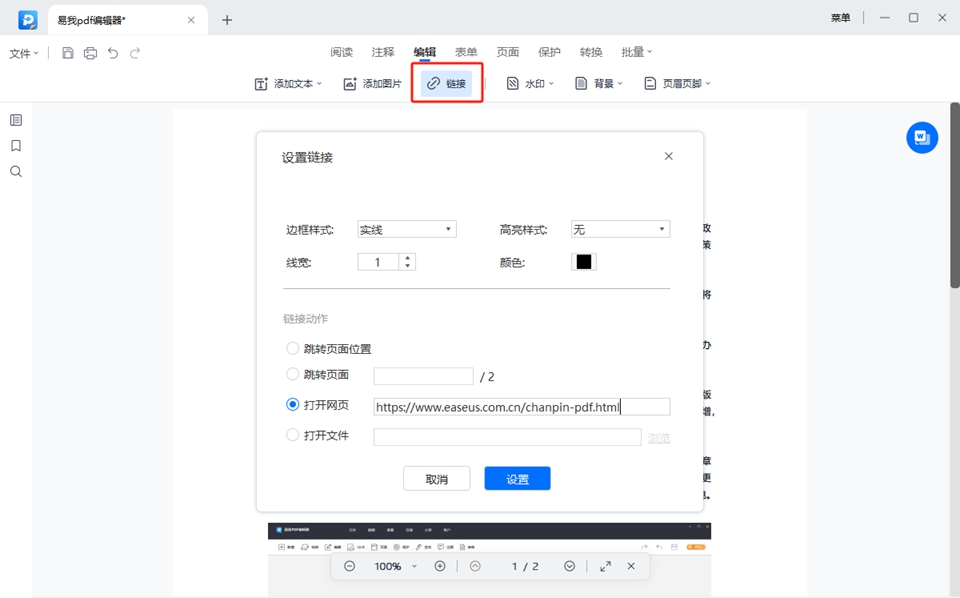Switch to the 阅读 tab
Screen dimensions: 960x598
[x=342, y=52]
